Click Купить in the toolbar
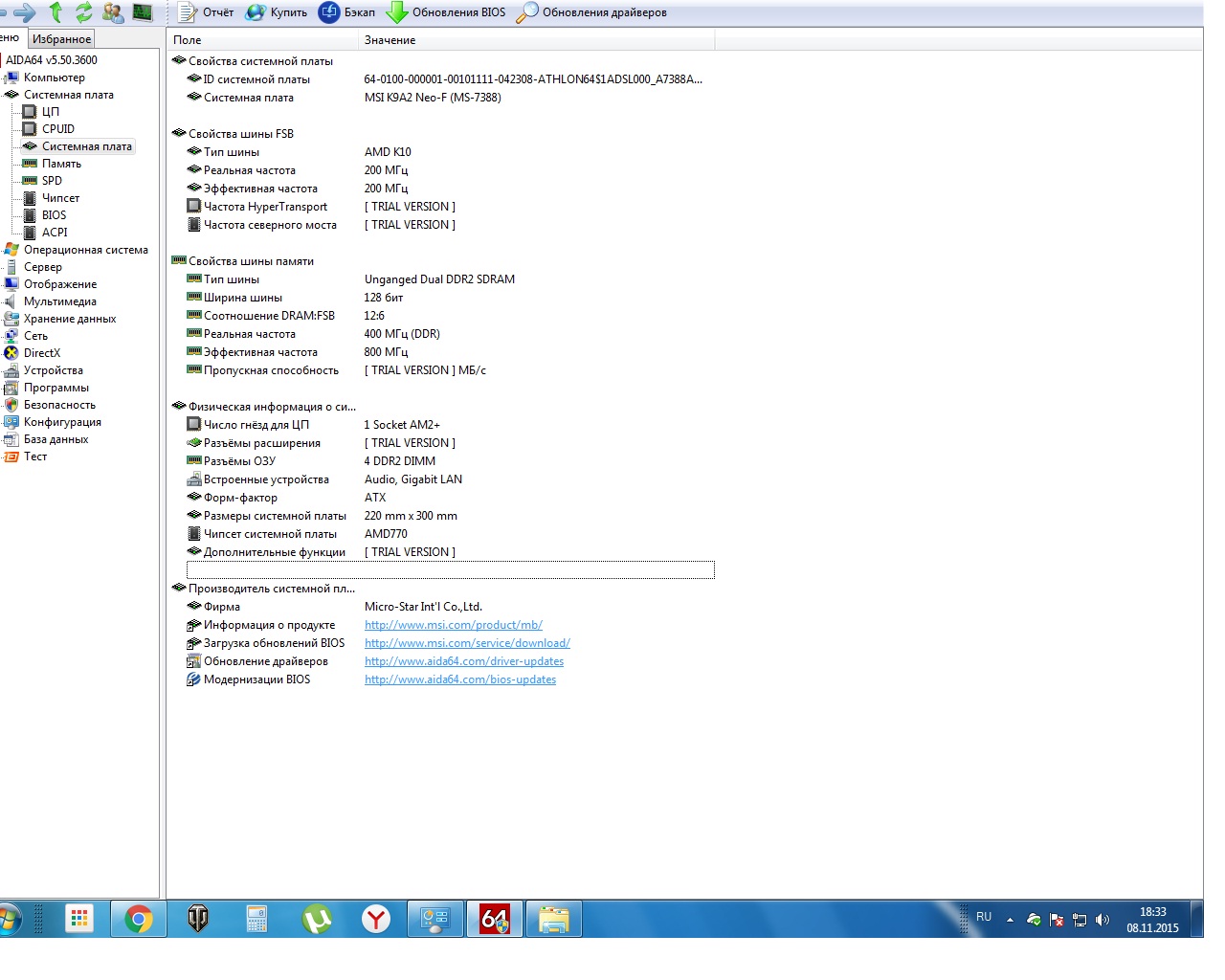The width and height of the screenshot is (1225, 980). click(277, 12)
